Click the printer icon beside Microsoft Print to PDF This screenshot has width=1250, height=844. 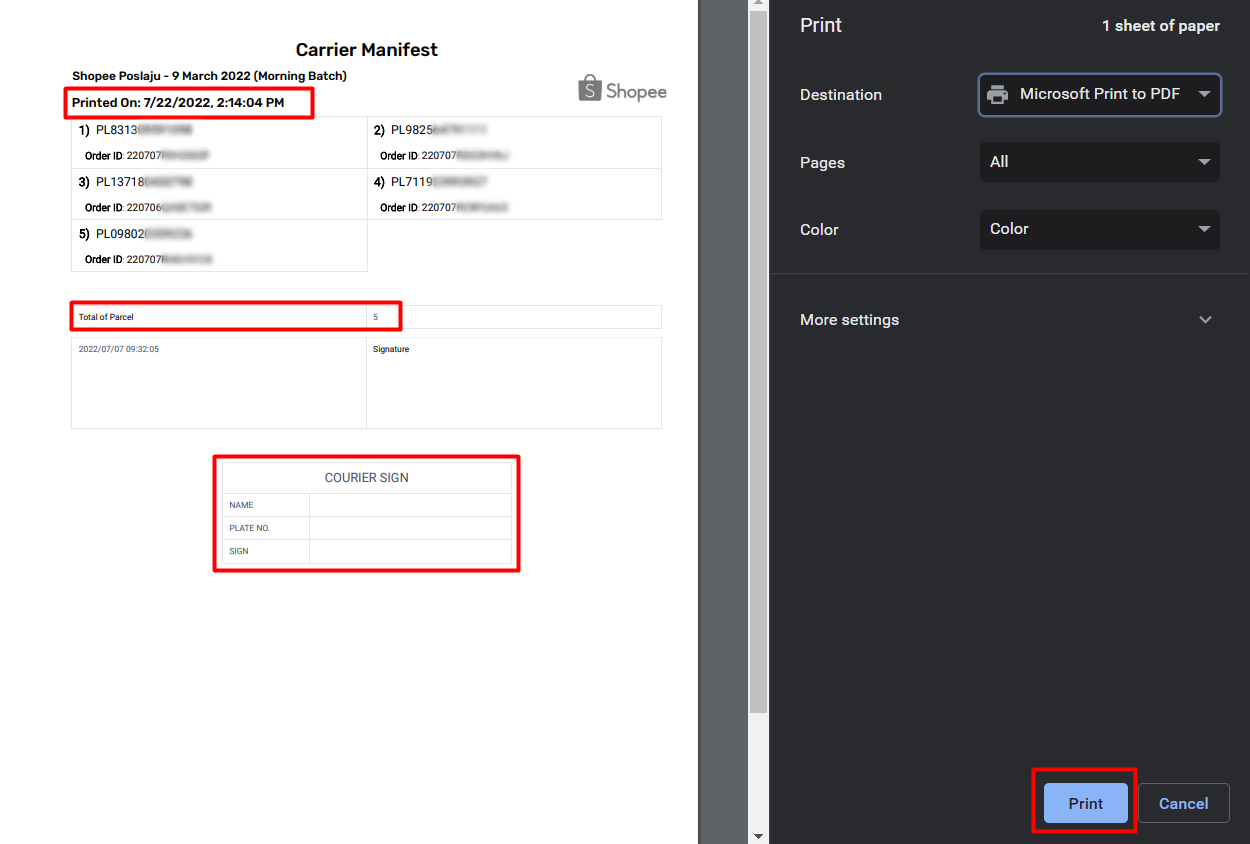click(997, 94)
